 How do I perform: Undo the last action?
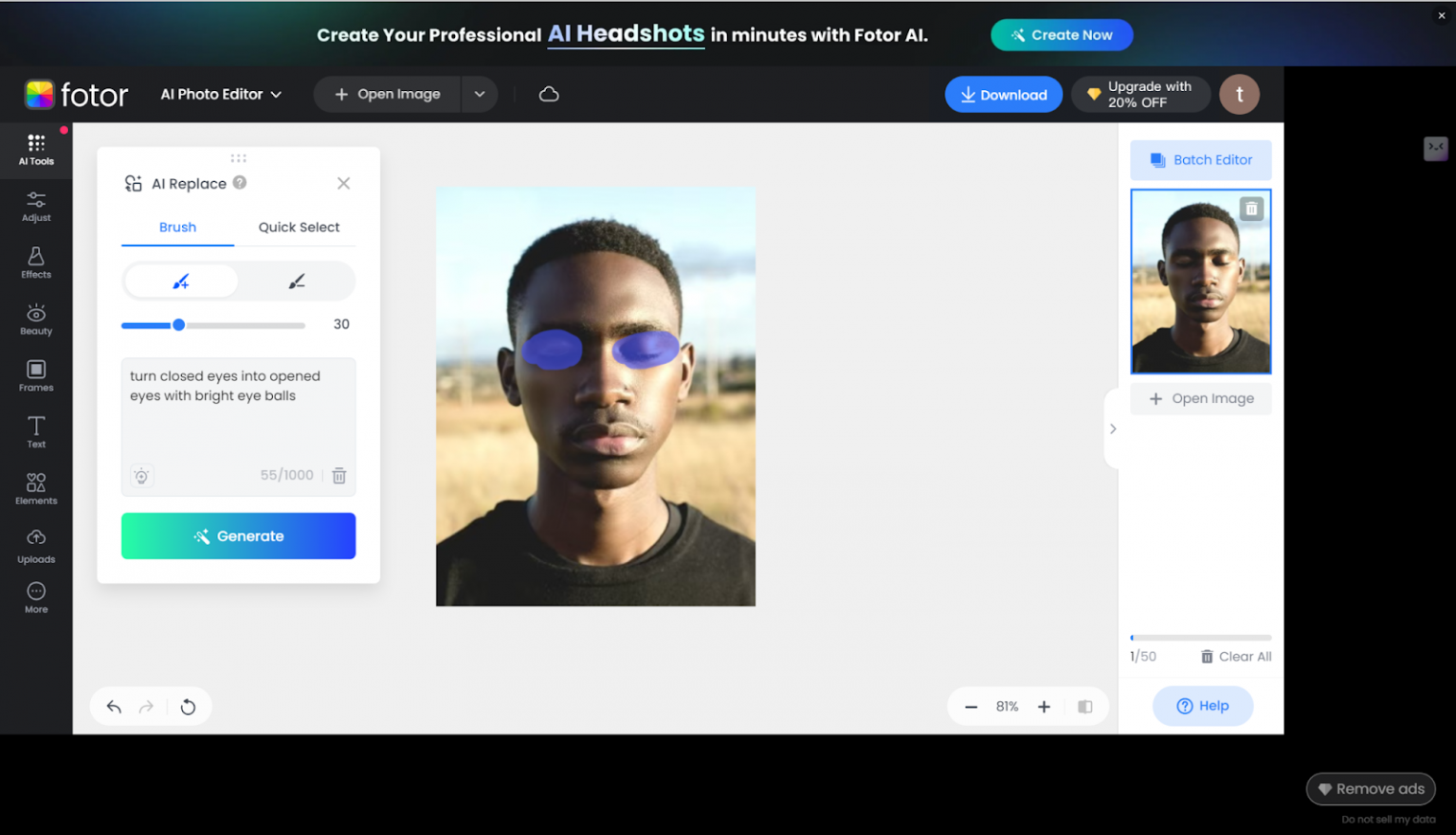[x=114, y=707]
